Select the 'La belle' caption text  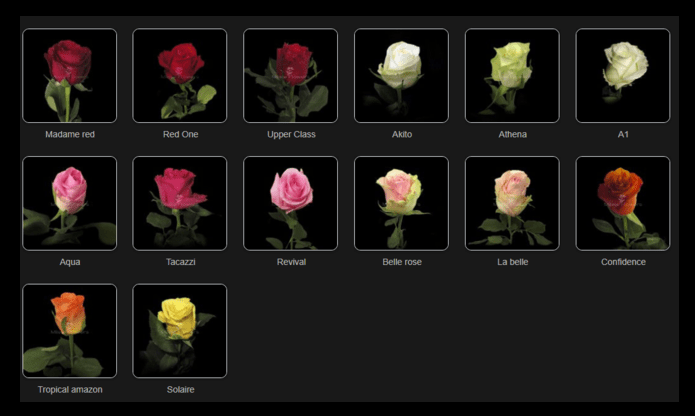pyautogui.click(x=513, y=262)
